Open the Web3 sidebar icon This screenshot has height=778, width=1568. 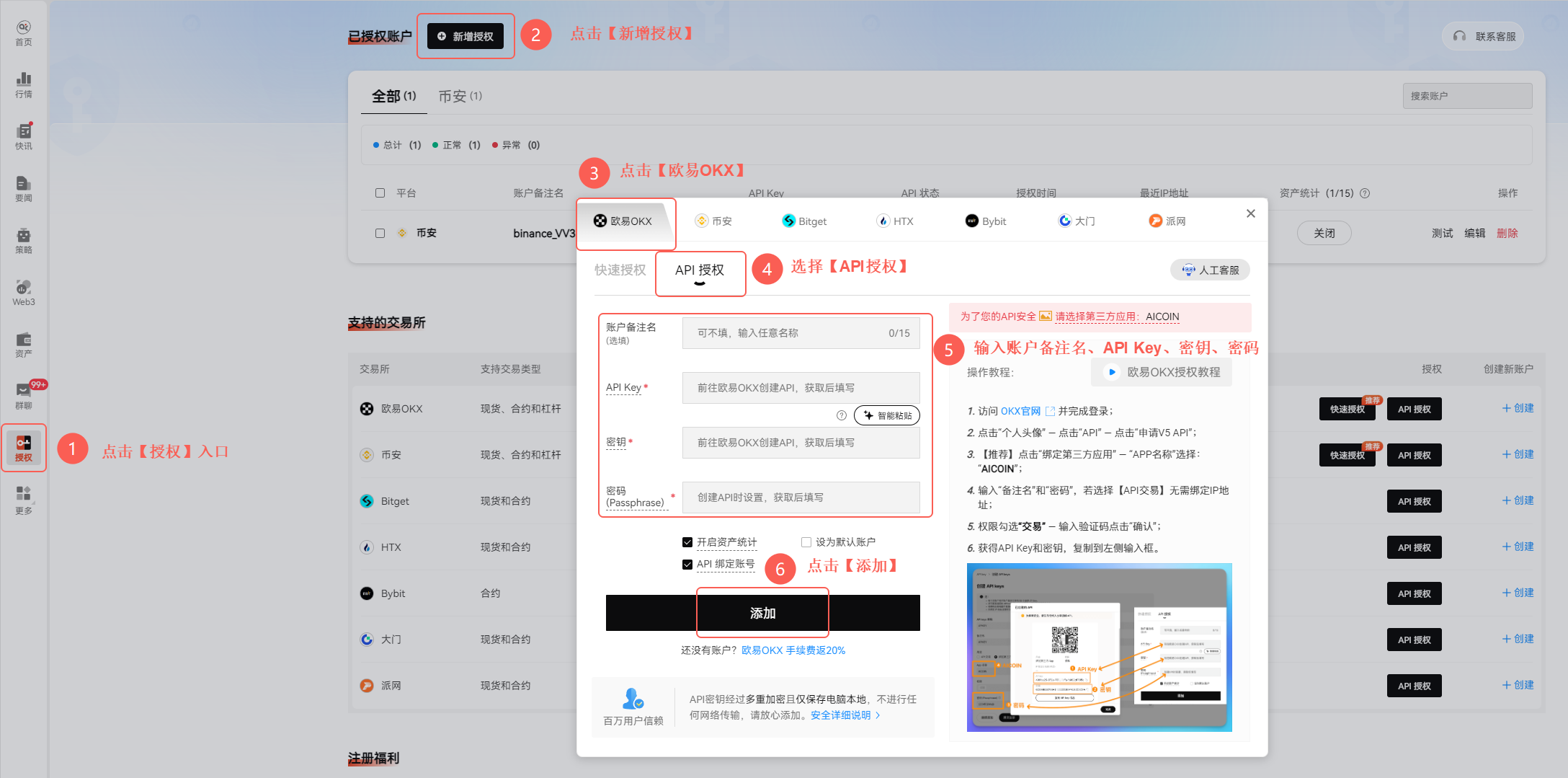24,293
